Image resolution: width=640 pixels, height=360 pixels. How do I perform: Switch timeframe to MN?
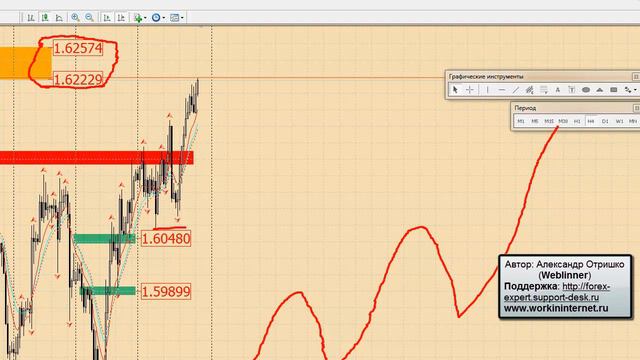tap(633, 121)
